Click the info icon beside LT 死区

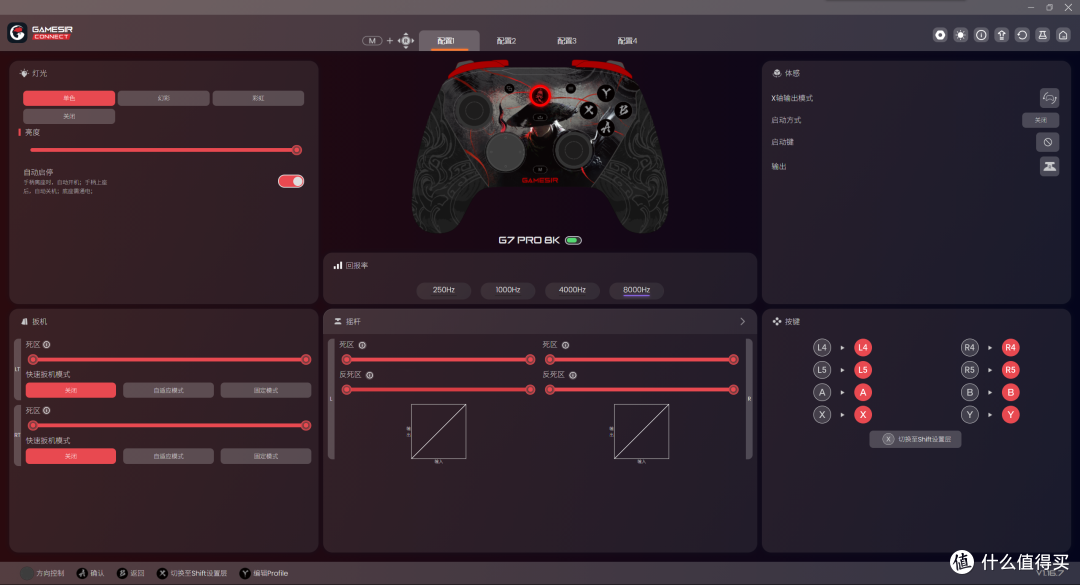click(x=47, y=345)
